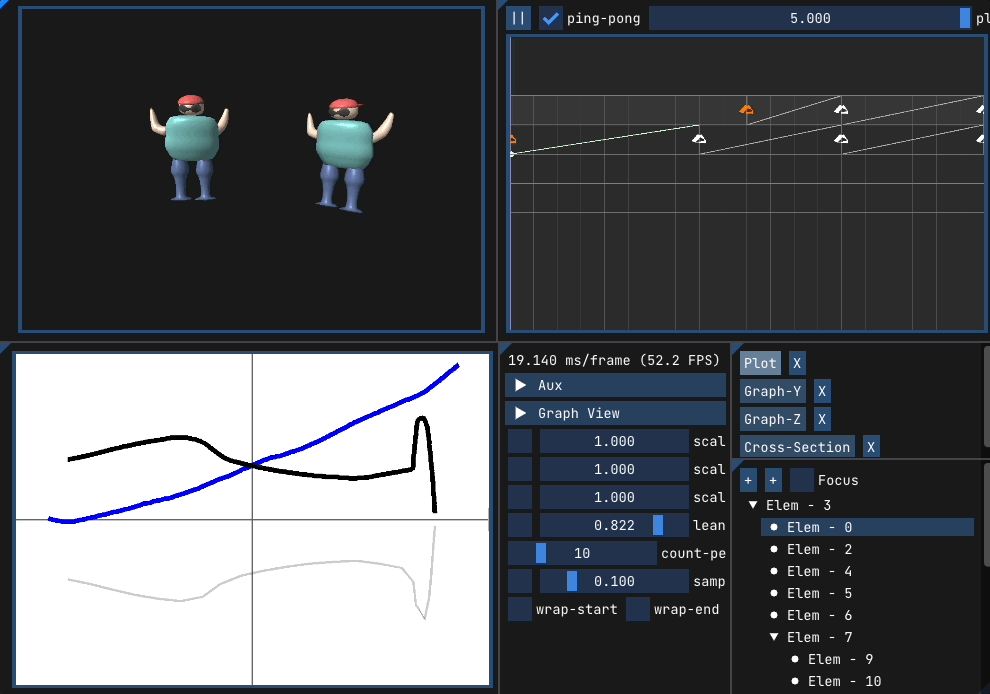The image size is (990, 694).
Task: Adjust the samp slider showing 0.100
Action: click(x=614, y=581)
